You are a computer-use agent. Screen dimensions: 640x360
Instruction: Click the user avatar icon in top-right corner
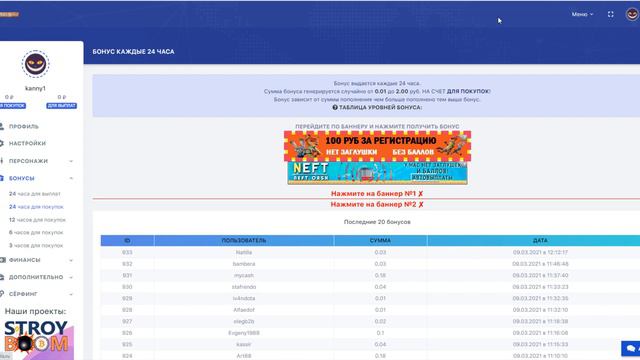tap(632, 14)
